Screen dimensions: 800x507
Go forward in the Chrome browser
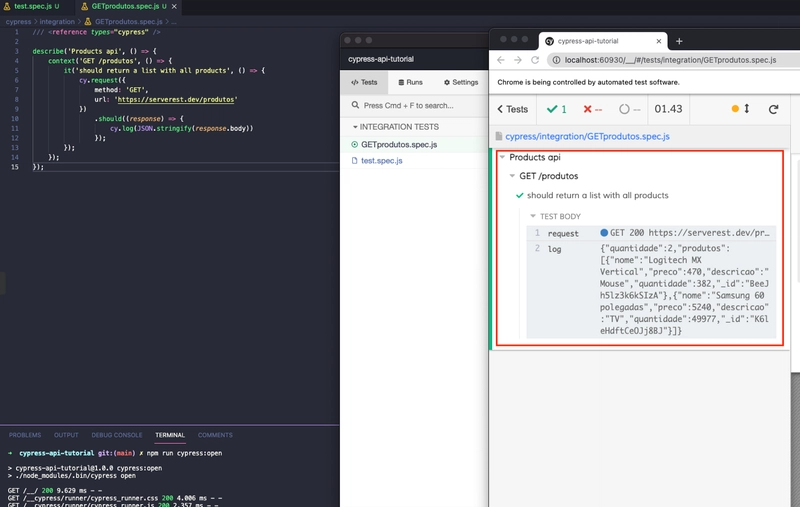tap(518, 60)
